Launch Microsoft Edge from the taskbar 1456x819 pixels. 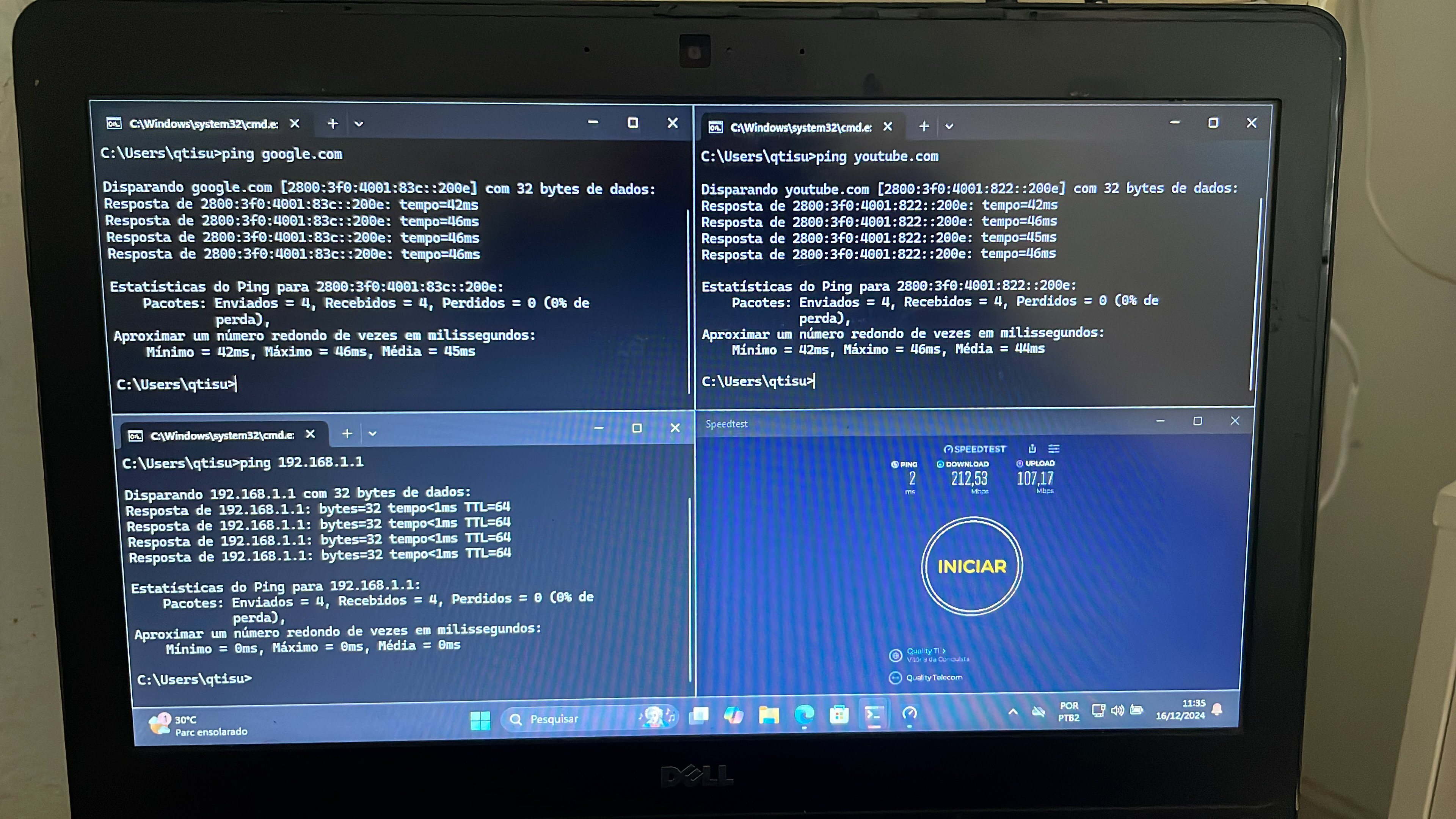pyautogui.click(x=804, y=716)
